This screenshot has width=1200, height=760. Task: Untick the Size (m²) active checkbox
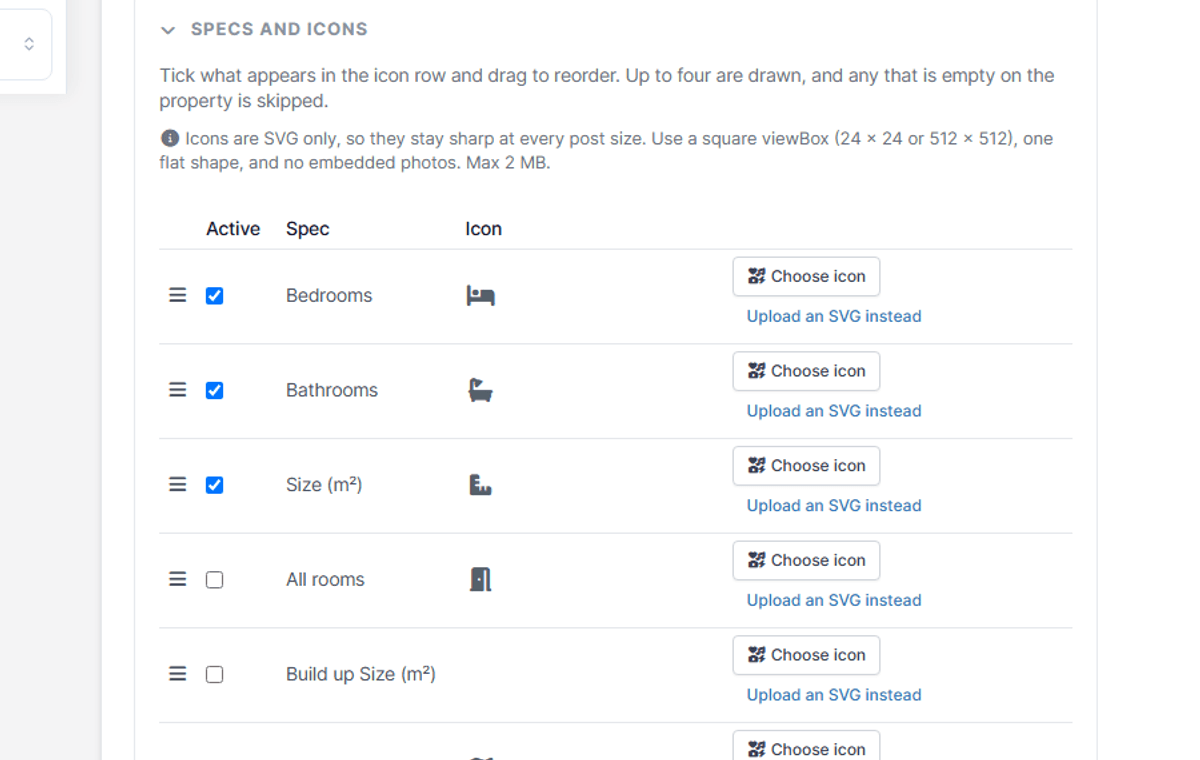tap(214, 485)
